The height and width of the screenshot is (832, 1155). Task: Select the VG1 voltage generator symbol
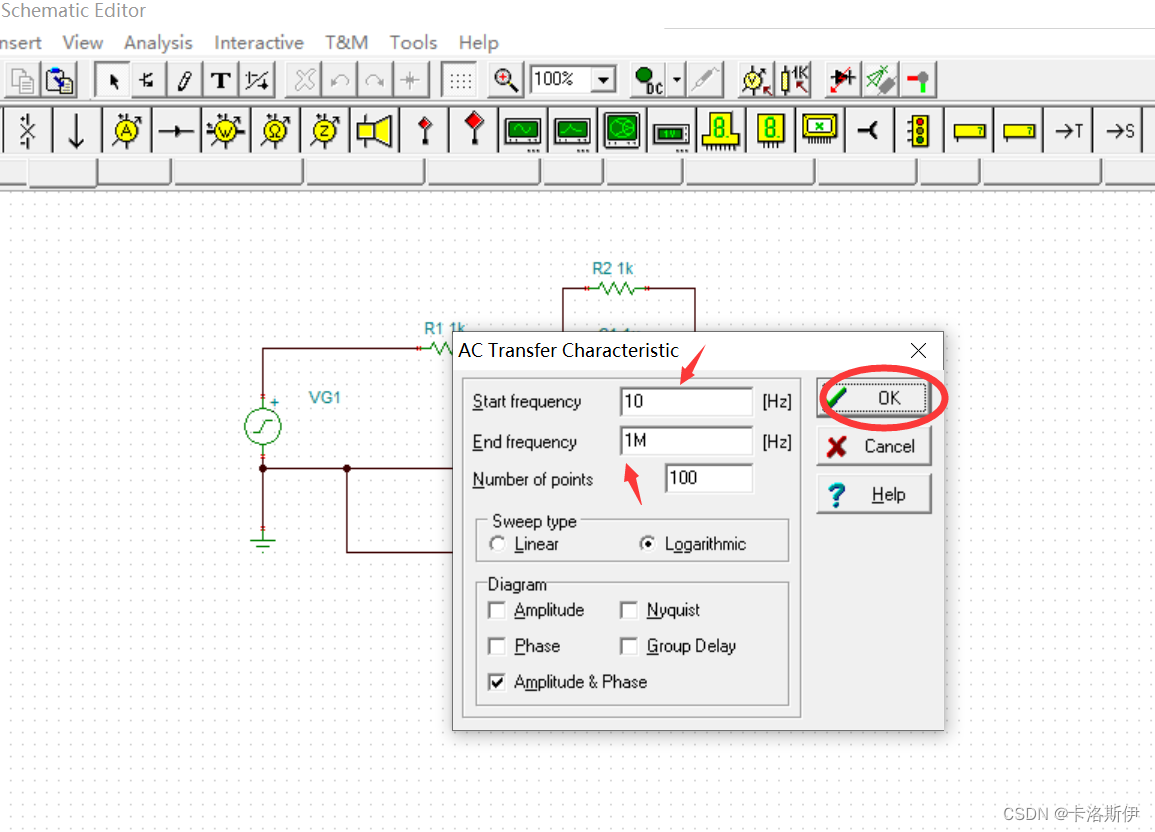263,426
